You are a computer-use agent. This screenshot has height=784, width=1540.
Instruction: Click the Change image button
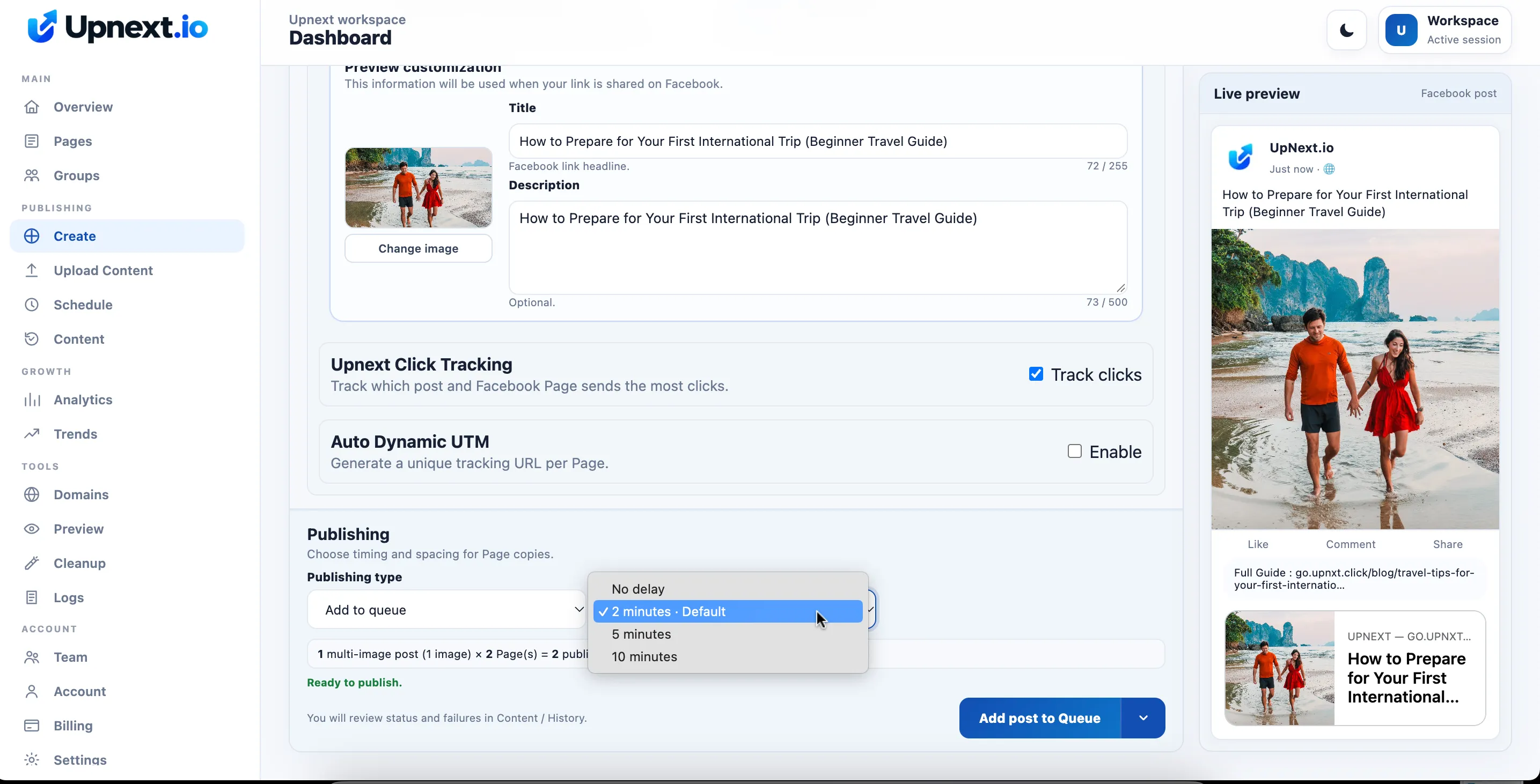pyautogui.click(x=419, y=249)
